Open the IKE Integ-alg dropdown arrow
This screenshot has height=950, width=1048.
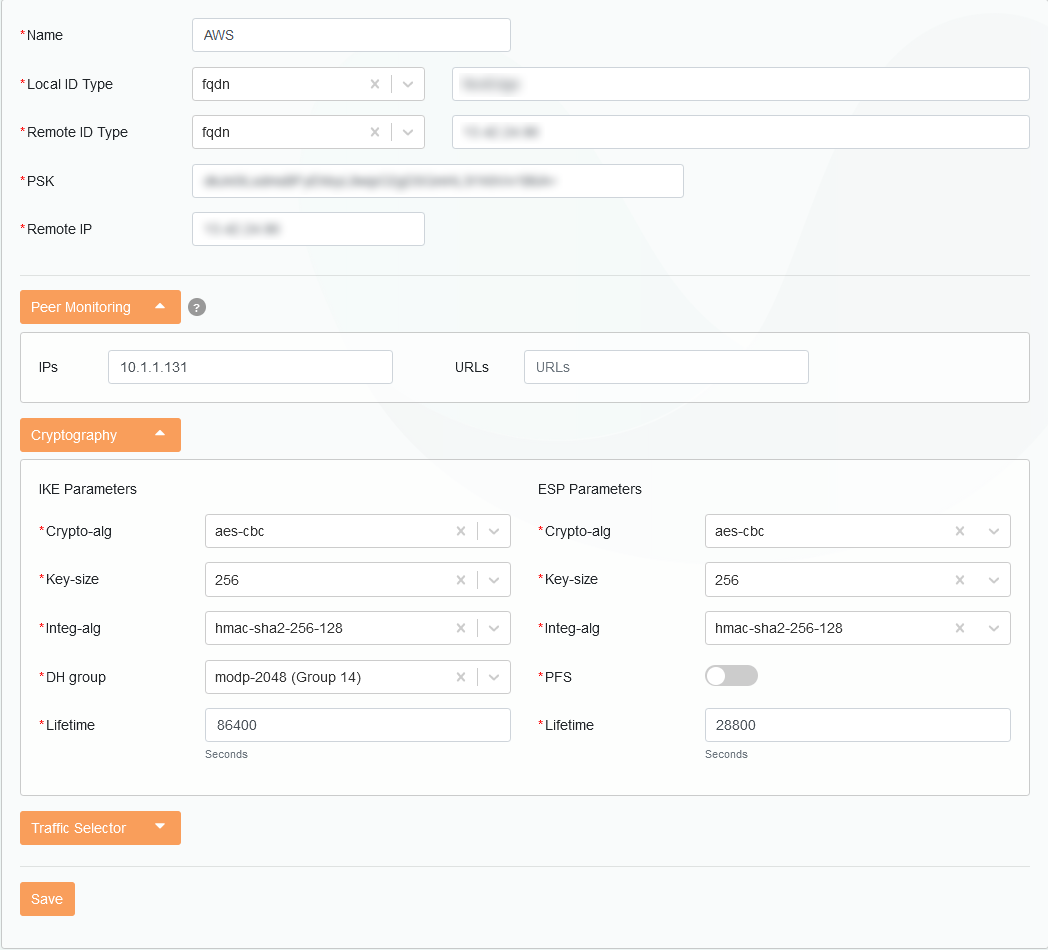point(494,629)
